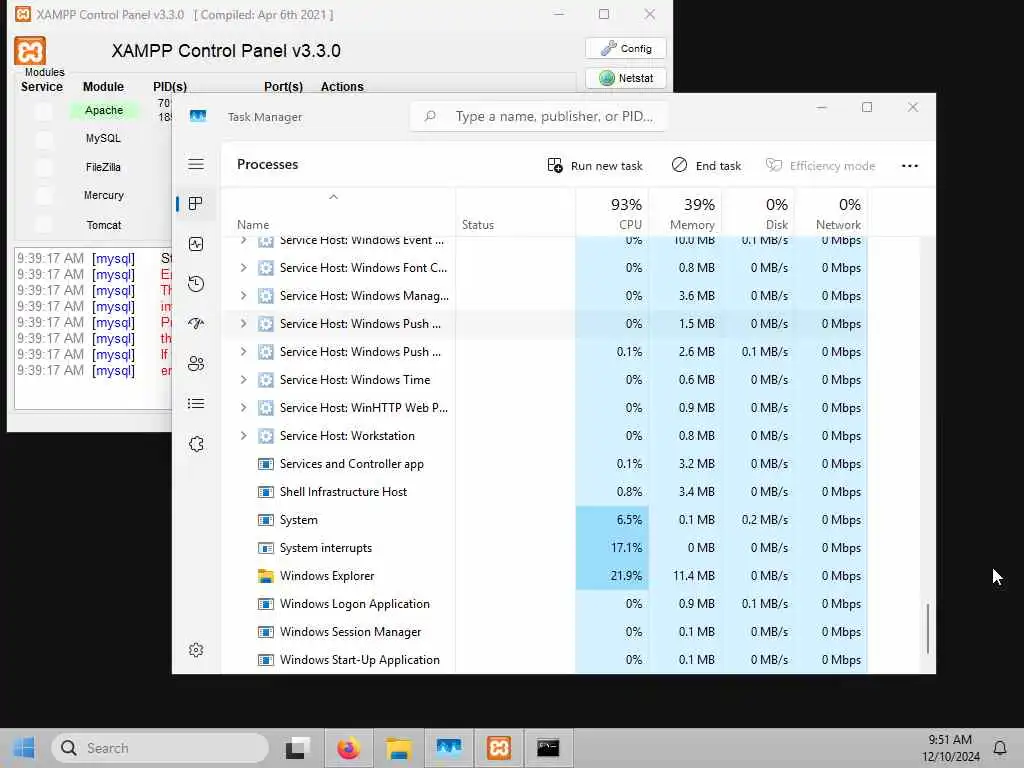The image size is (1024, 768).
Task: Sort processes by Disk column
Action: 759,214
